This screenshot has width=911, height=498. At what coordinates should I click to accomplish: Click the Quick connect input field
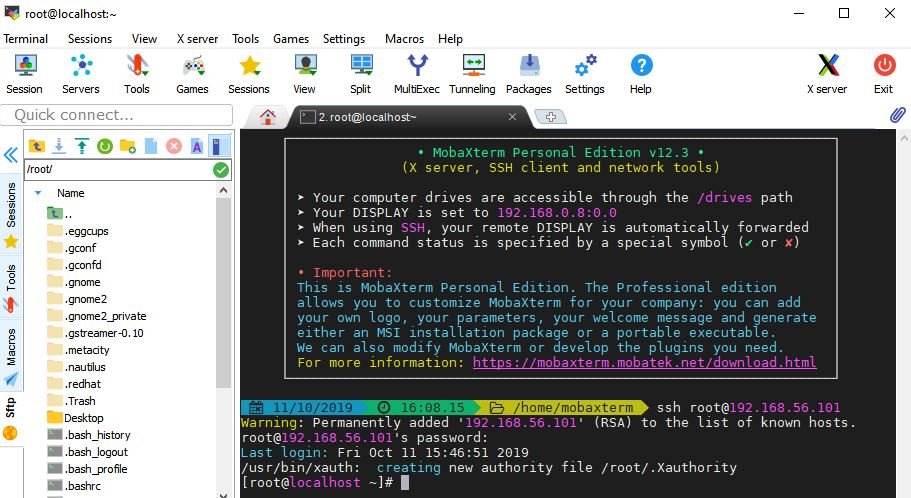pos(117,115)
